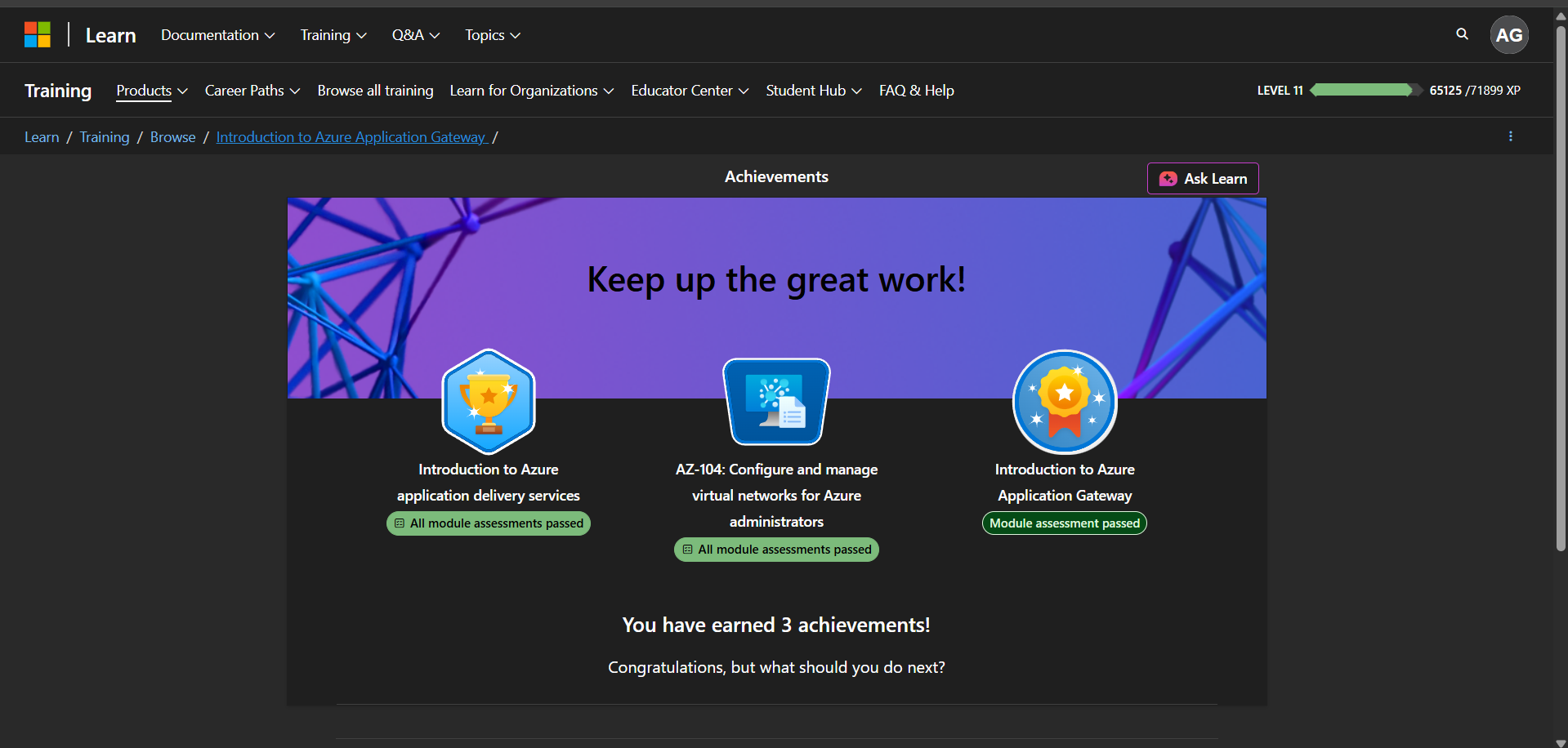The width and height of the screenshot is (1568, 748).
Task: Click 'All module assessments passed' under delivery services
Action: pyautogui.click(x=489, y=523)
